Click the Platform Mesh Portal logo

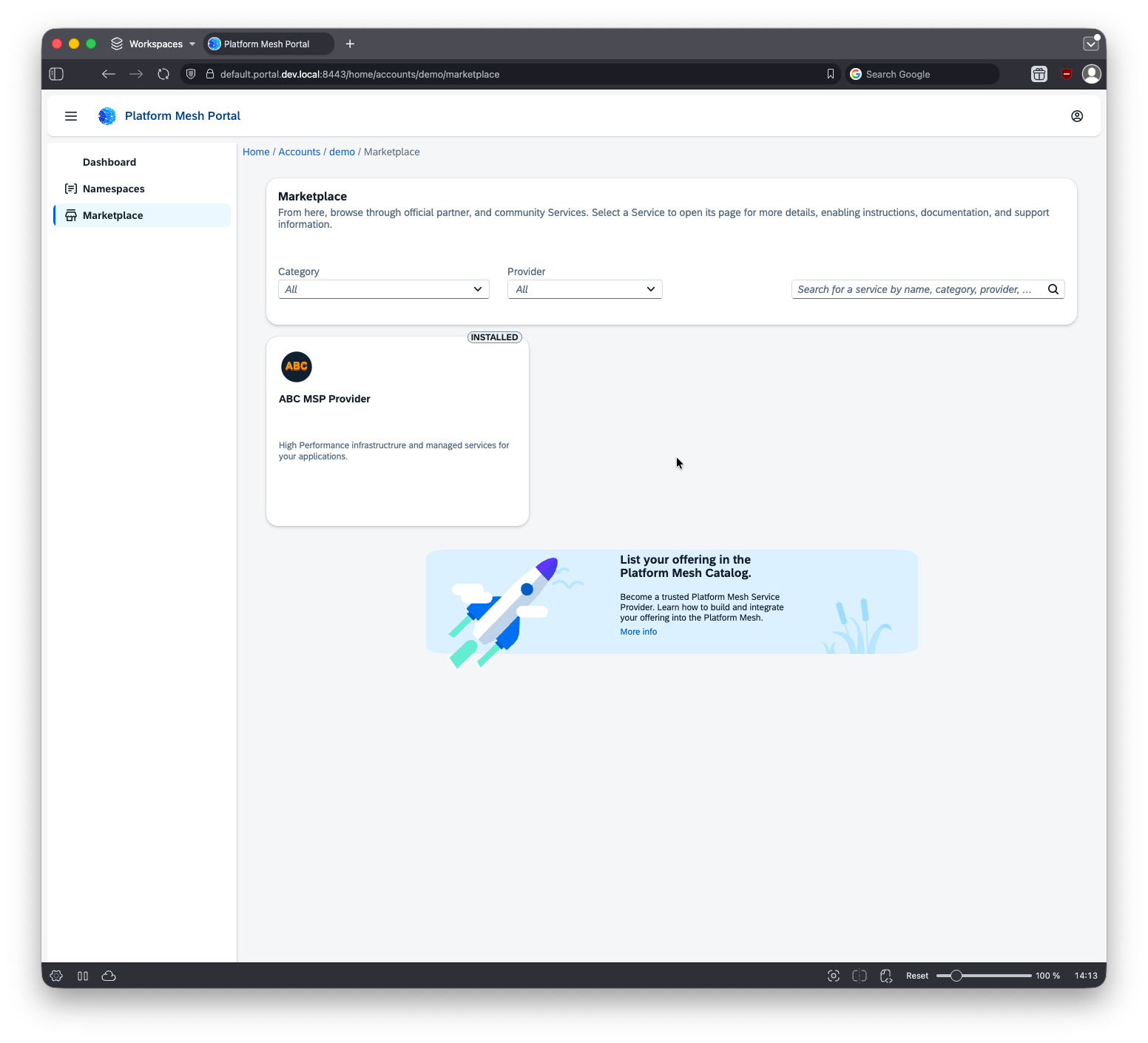click(x=107, y=115)
